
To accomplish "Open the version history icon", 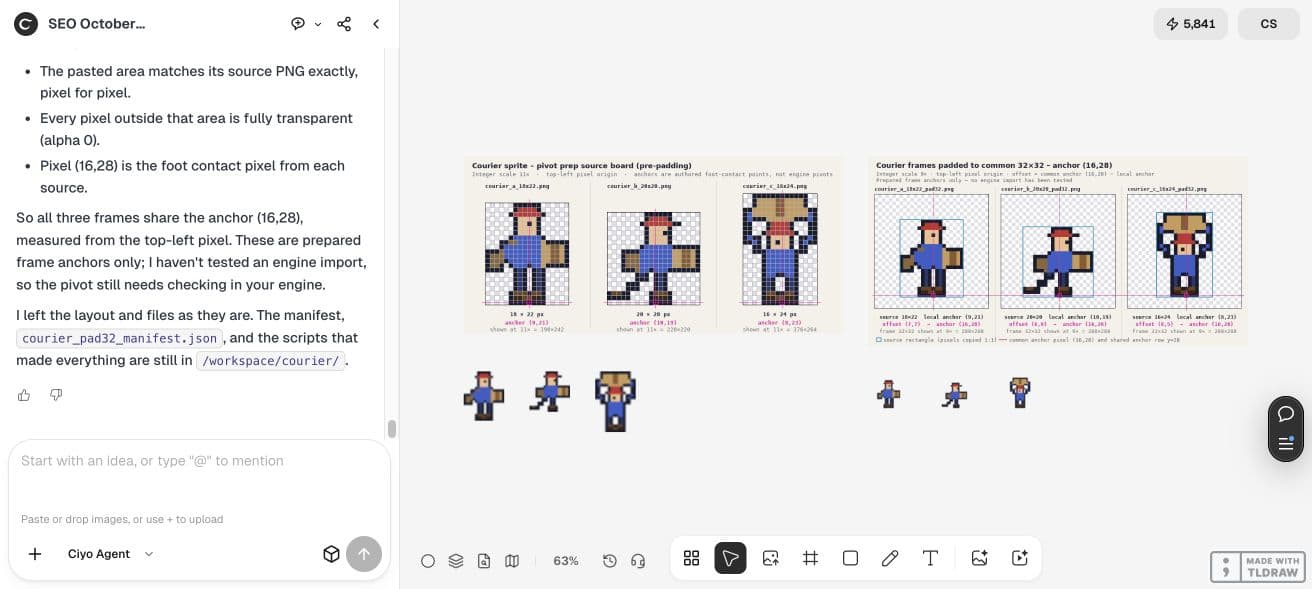I will [610, 561].
